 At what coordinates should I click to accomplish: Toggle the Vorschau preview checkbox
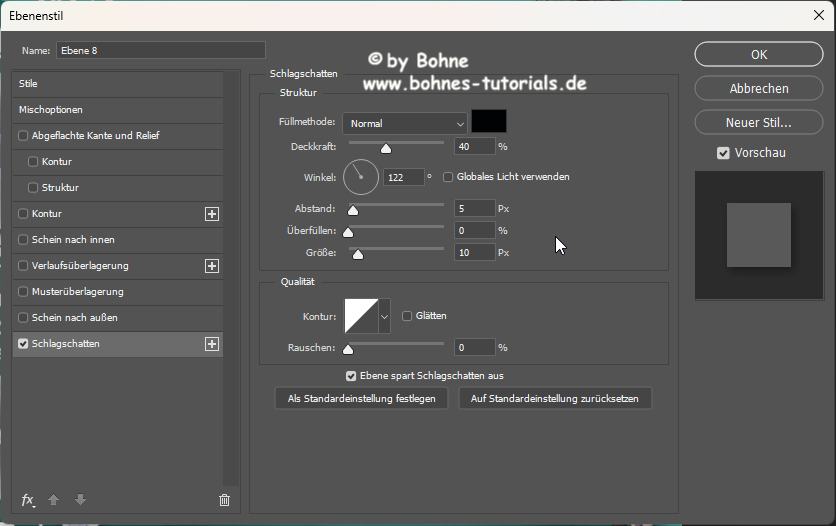(x=723, y=153)
